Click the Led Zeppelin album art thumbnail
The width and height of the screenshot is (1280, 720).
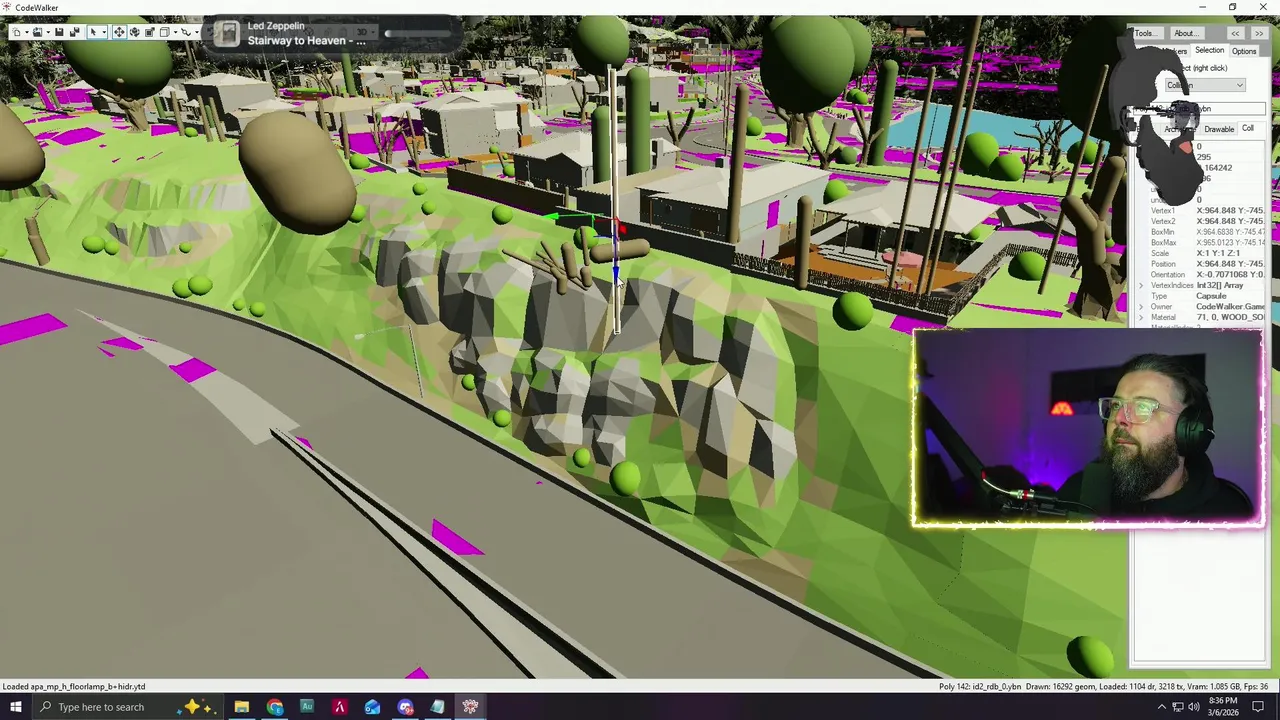click(228, 35)
